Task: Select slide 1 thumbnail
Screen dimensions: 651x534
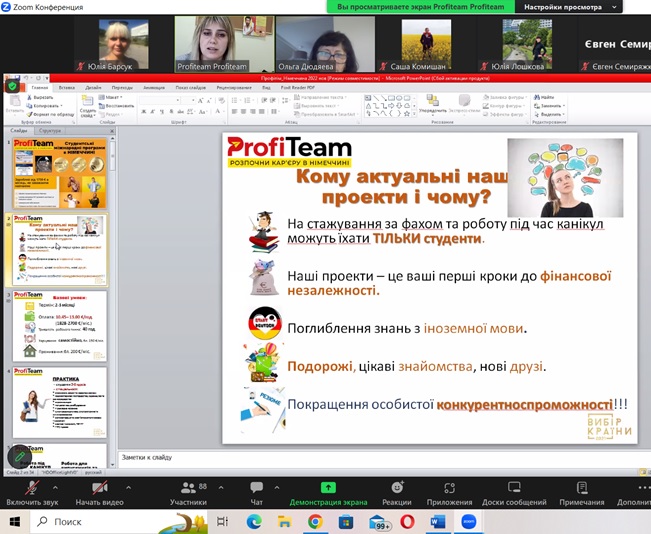Action: click(60, 174)
